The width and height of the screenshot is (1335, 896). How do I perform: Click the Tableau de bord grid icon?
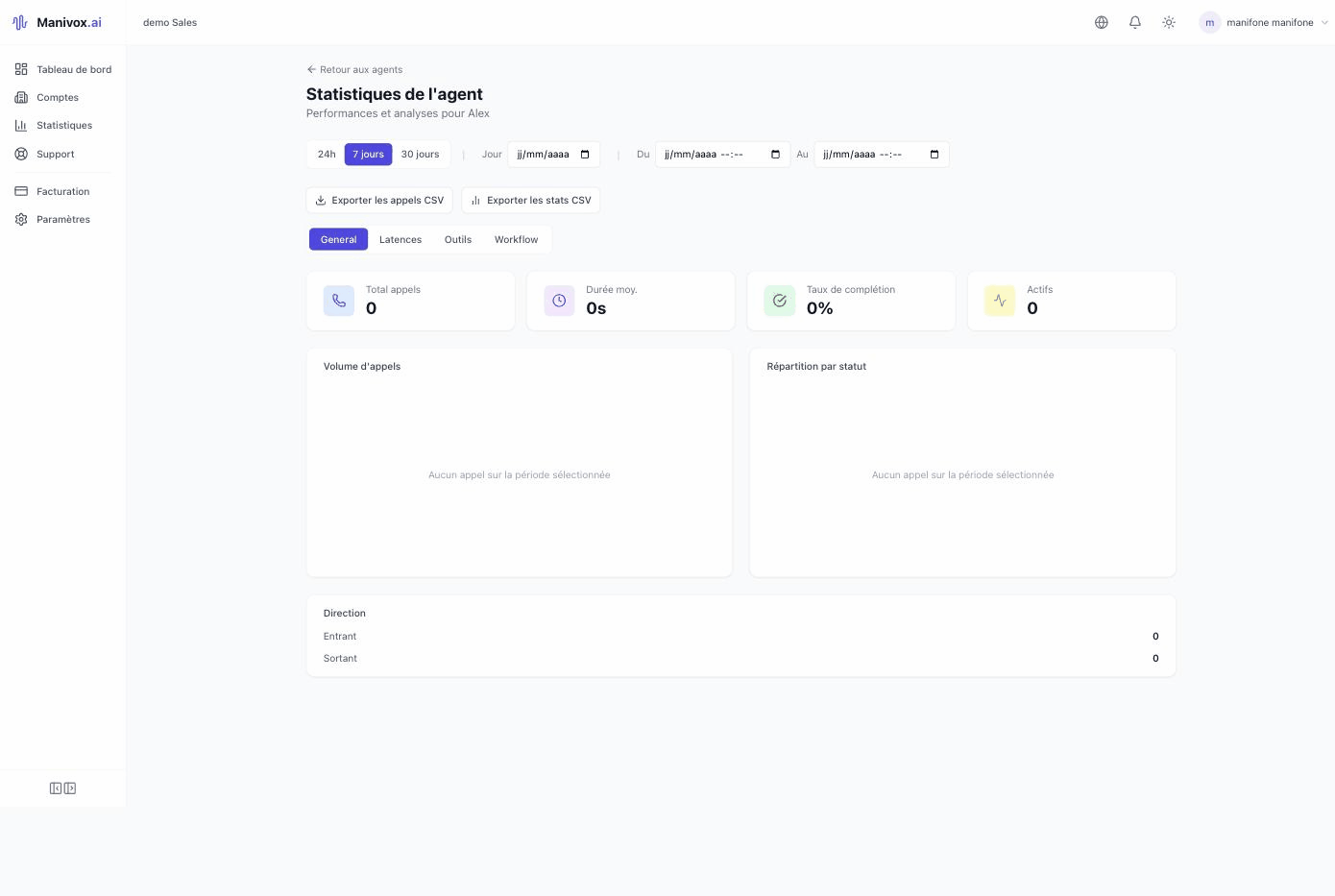[x=21, y=69]
